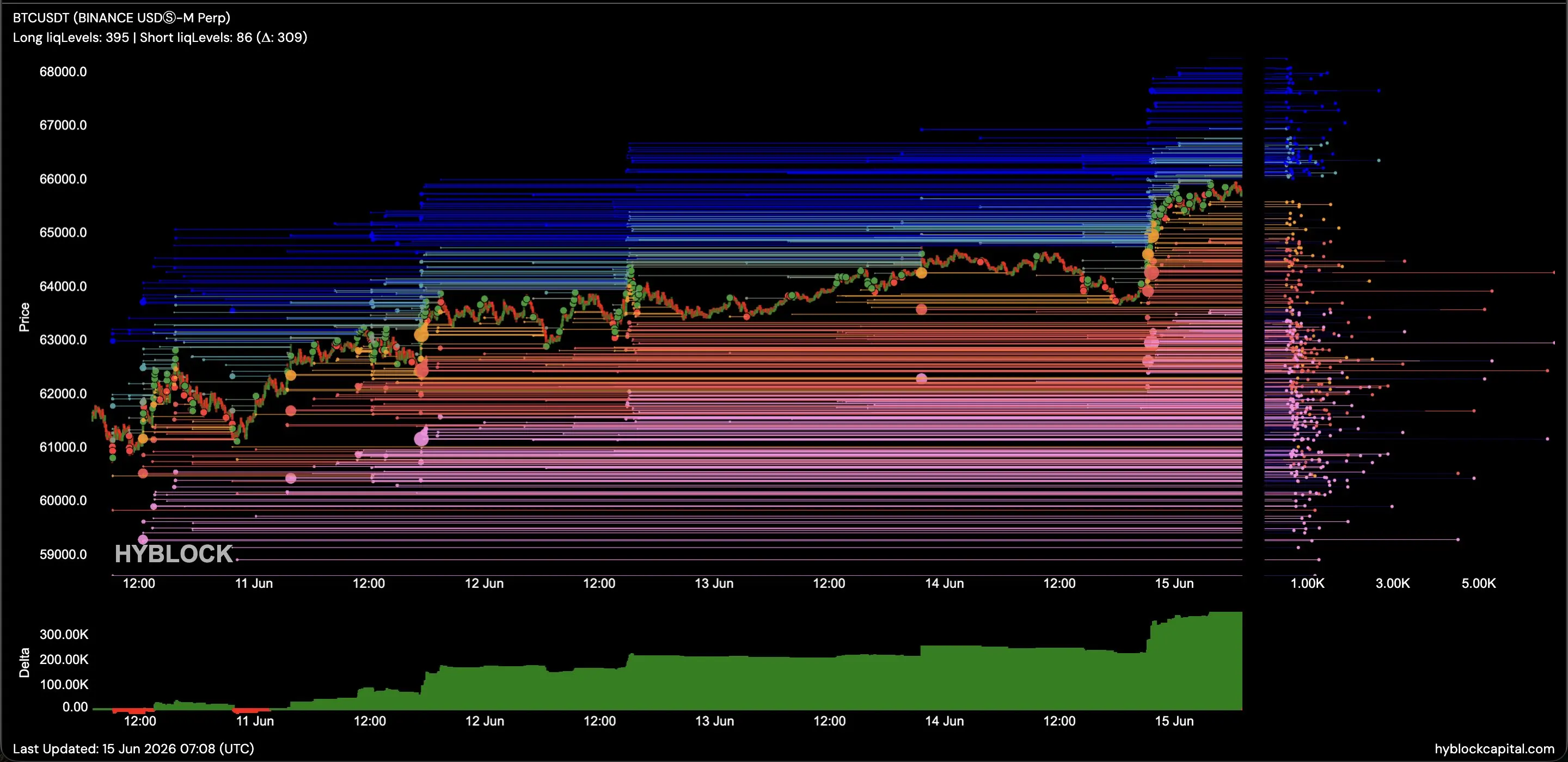Screen dimensions: 1568x762
Task: Click the 5.00K liquidation histogram axis label
Action: (1479, 583)
